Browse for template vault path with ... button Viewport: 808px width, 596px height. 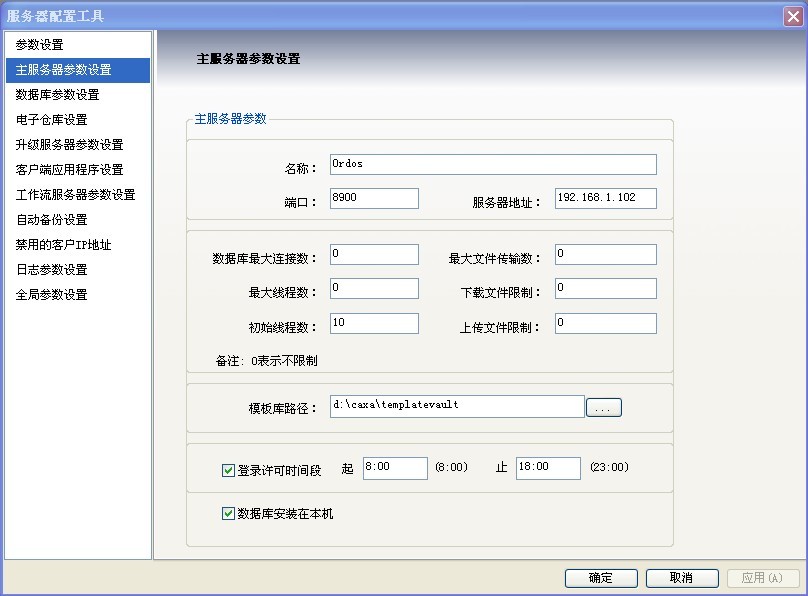603,407
